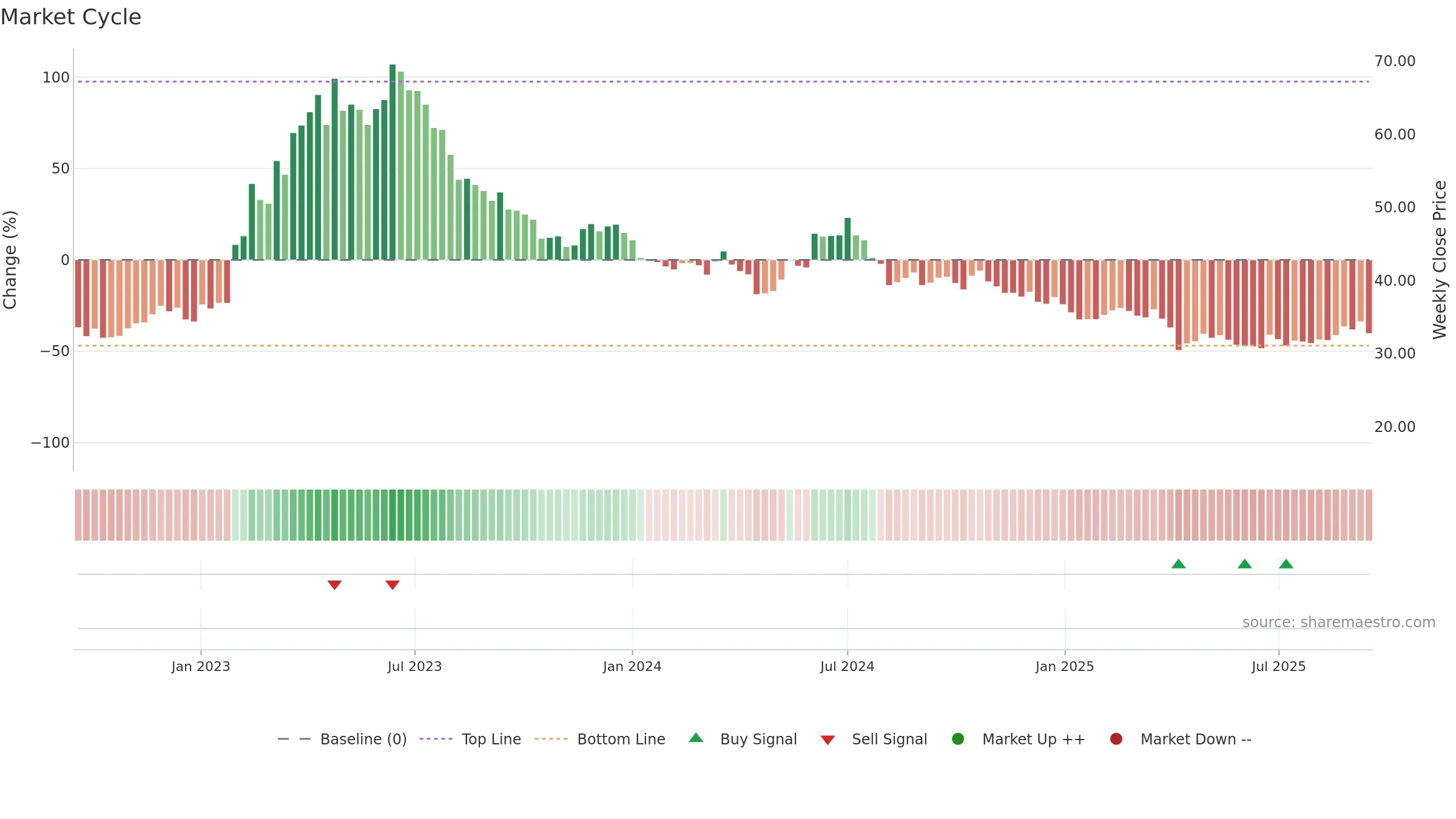The width and height of the screenshot is (1456, 819).
Task: Click the 50.00 tick on the right axis
Action: [1395, 207]
